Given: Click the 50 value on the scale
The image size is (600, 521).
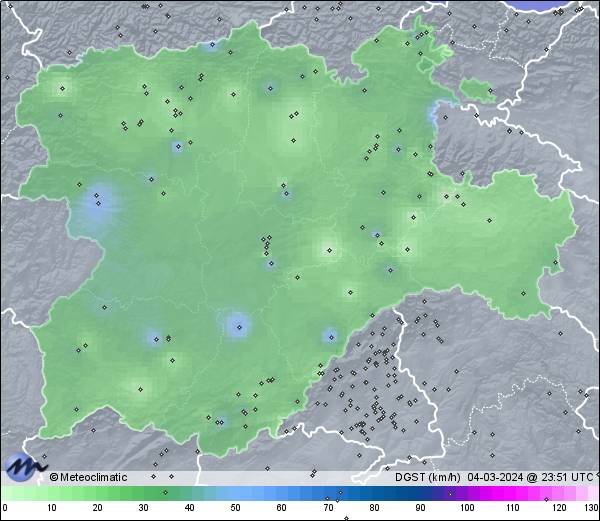Looking at the screenshot, I should point(235,508).
